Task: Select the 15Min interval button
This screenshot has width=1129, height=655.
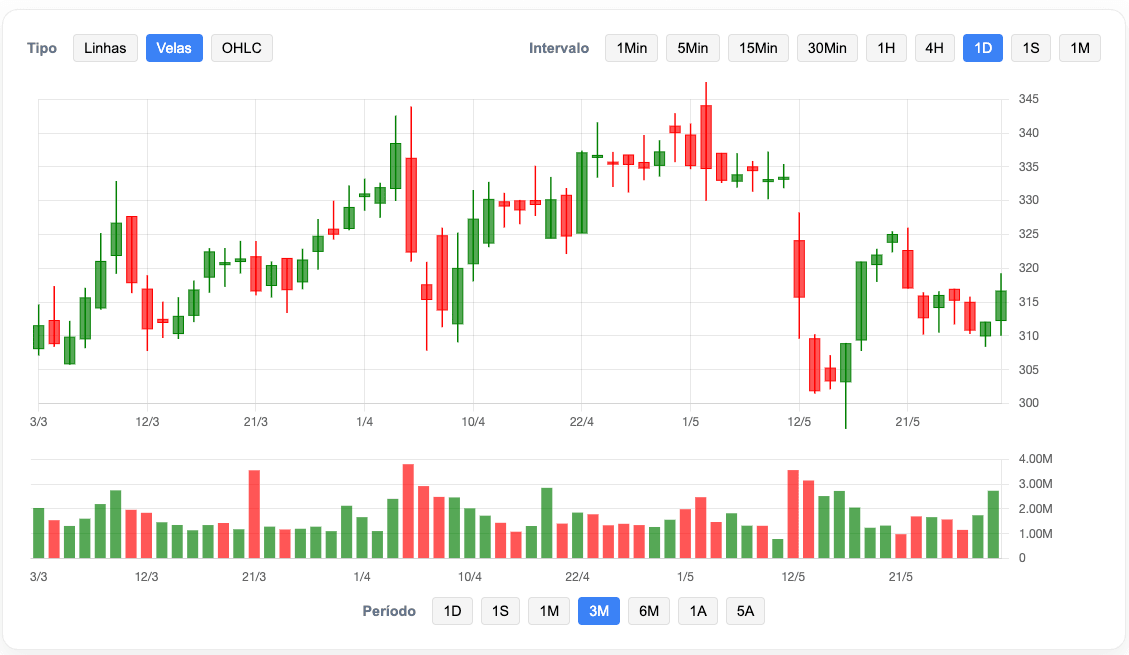Action: tap(758, 48)
